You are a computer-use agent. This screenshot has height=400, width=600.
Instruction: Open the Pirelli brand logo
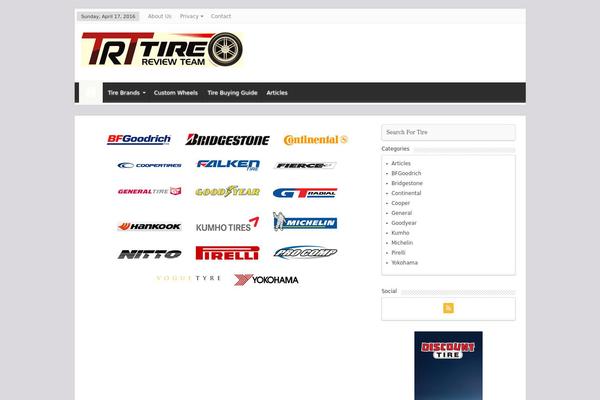227,253
